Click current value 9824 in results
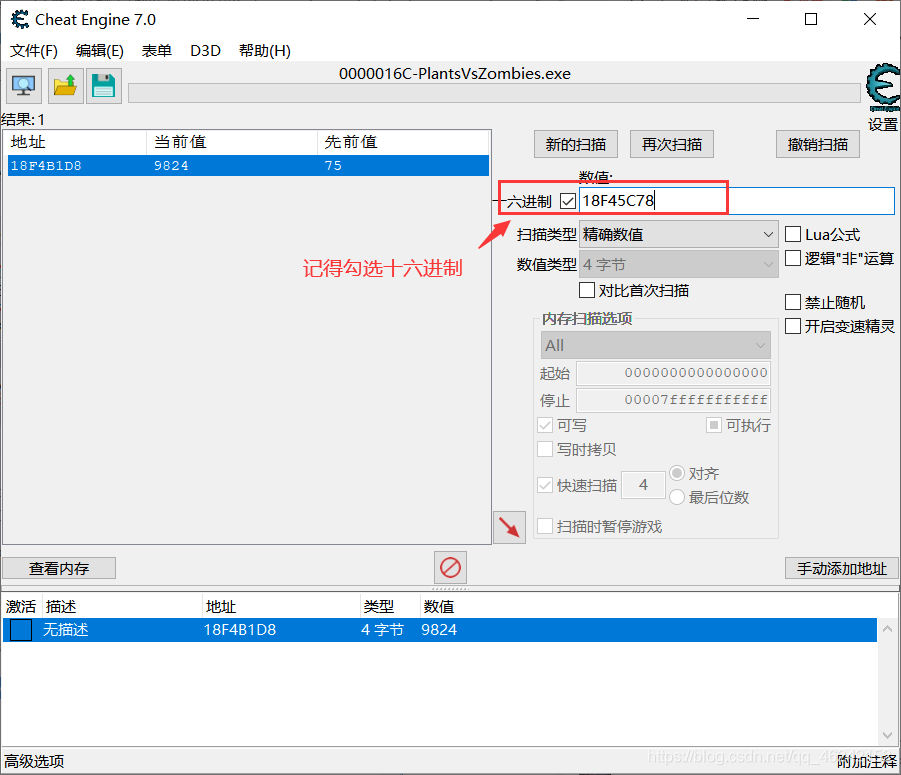The width and height of the screenshot is (901, 775). 171,165
